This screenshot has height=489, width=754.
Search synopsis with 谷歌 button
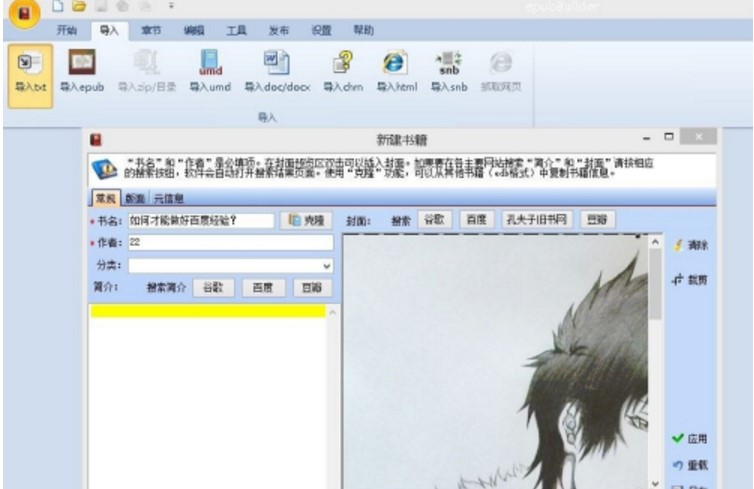click(213, 288)
